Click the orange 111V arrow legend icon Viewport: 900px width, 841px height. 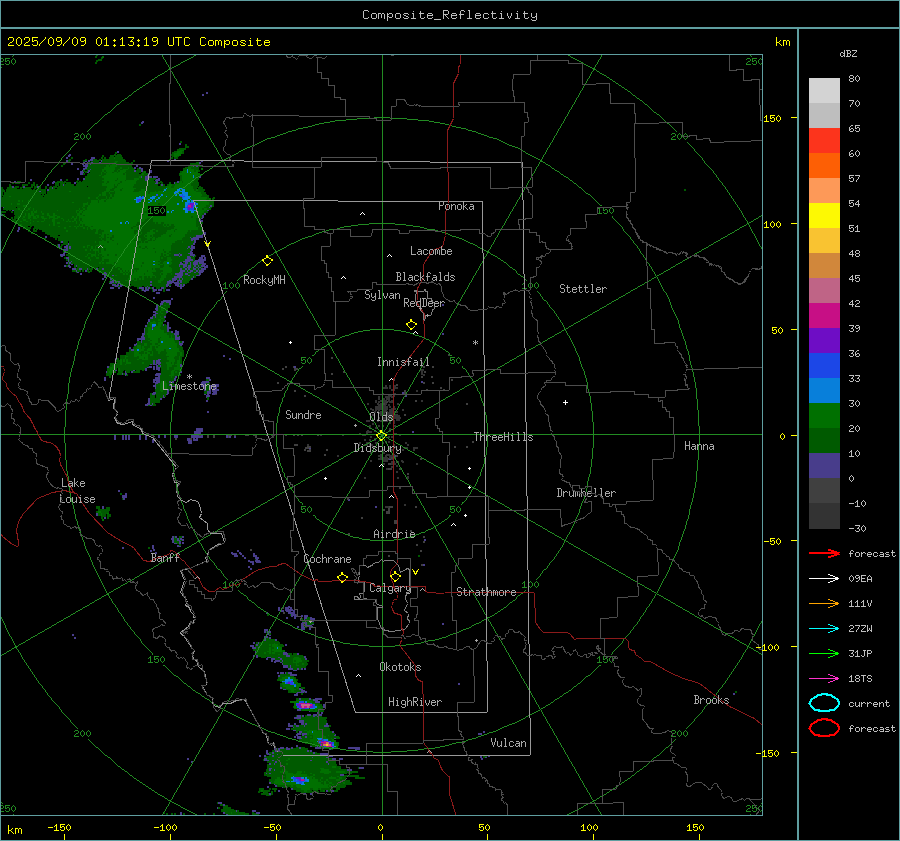tap(824, 603)
